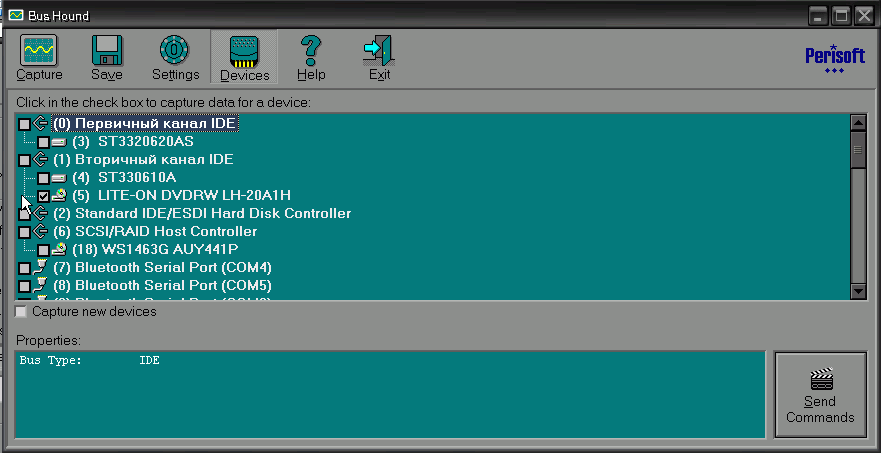Click the Bus Hound title bar icon
881x453 pixels.
[x=15, y=15]
